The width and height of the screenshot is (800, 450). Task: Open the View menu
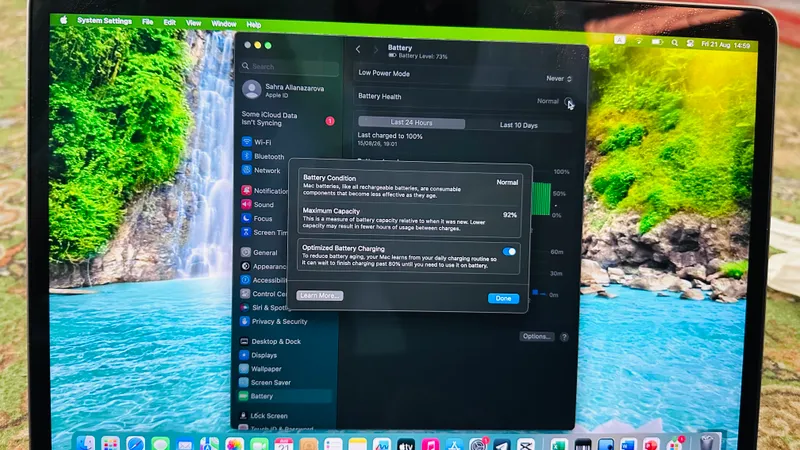coord(193,23)
